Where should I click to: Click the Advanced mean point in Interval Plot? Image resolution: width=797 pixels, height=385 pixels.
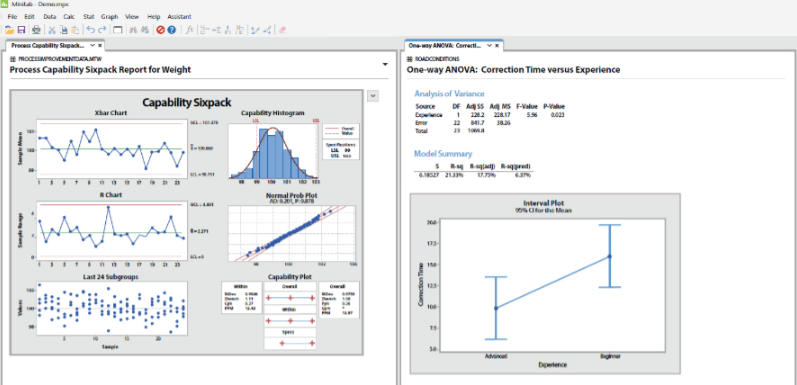[x=496, y=308]
